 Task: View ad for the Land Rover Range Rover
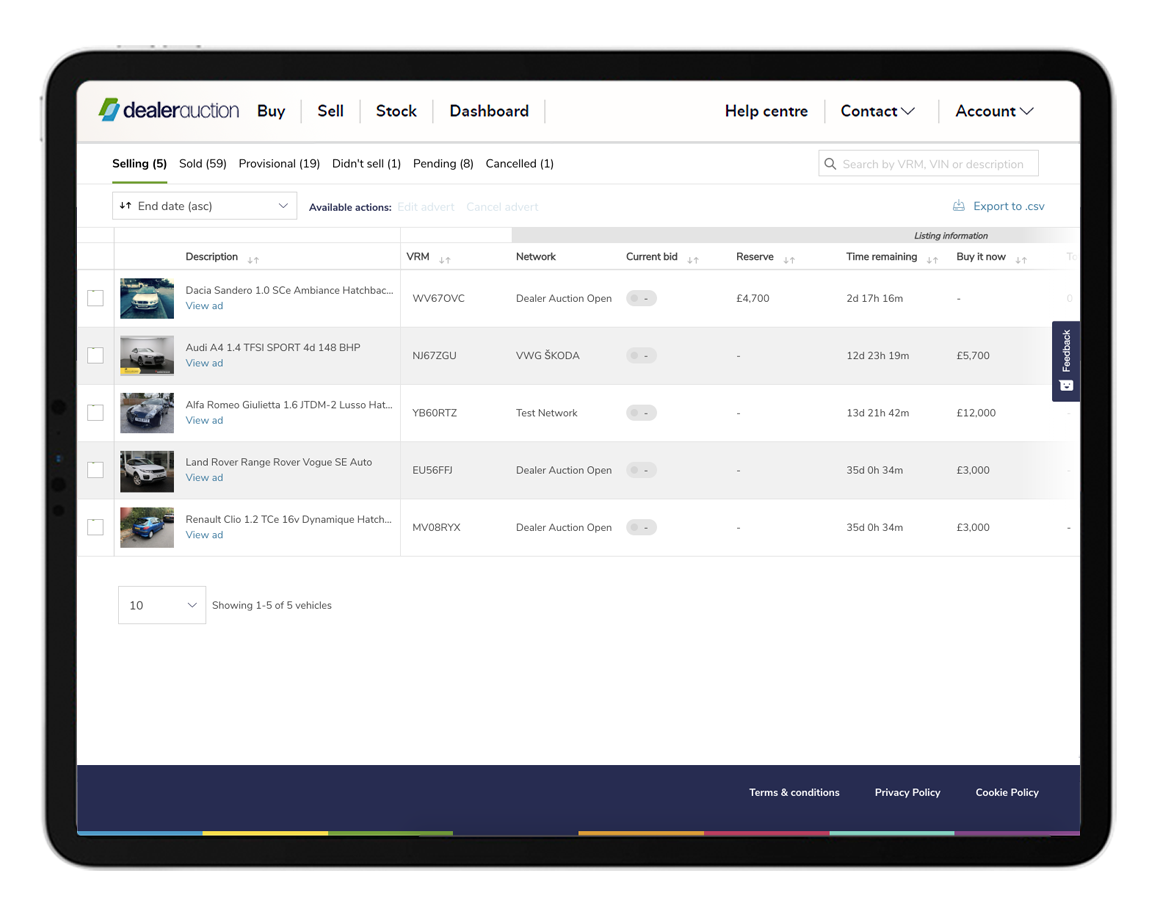coord(204,477)
